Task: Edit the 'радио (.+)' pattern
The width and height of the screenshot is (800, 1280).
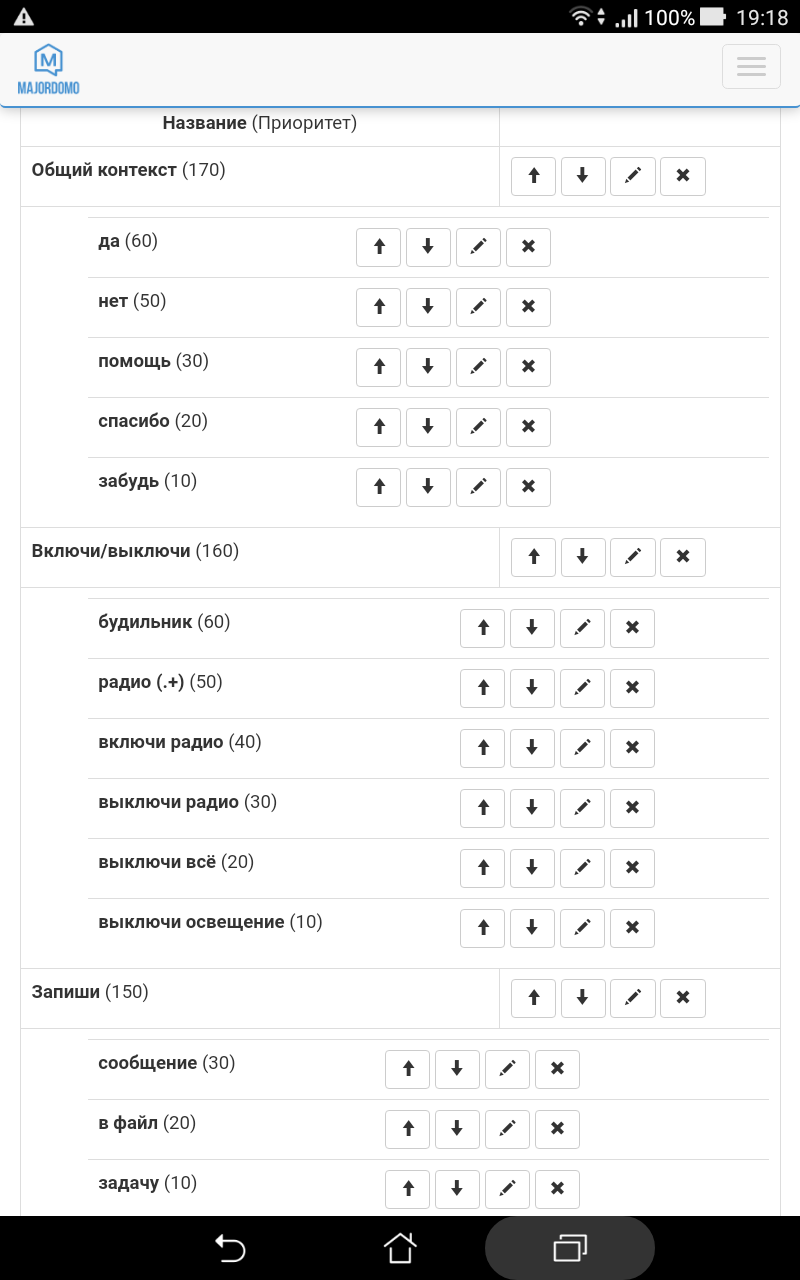Action: coord(582,688)
